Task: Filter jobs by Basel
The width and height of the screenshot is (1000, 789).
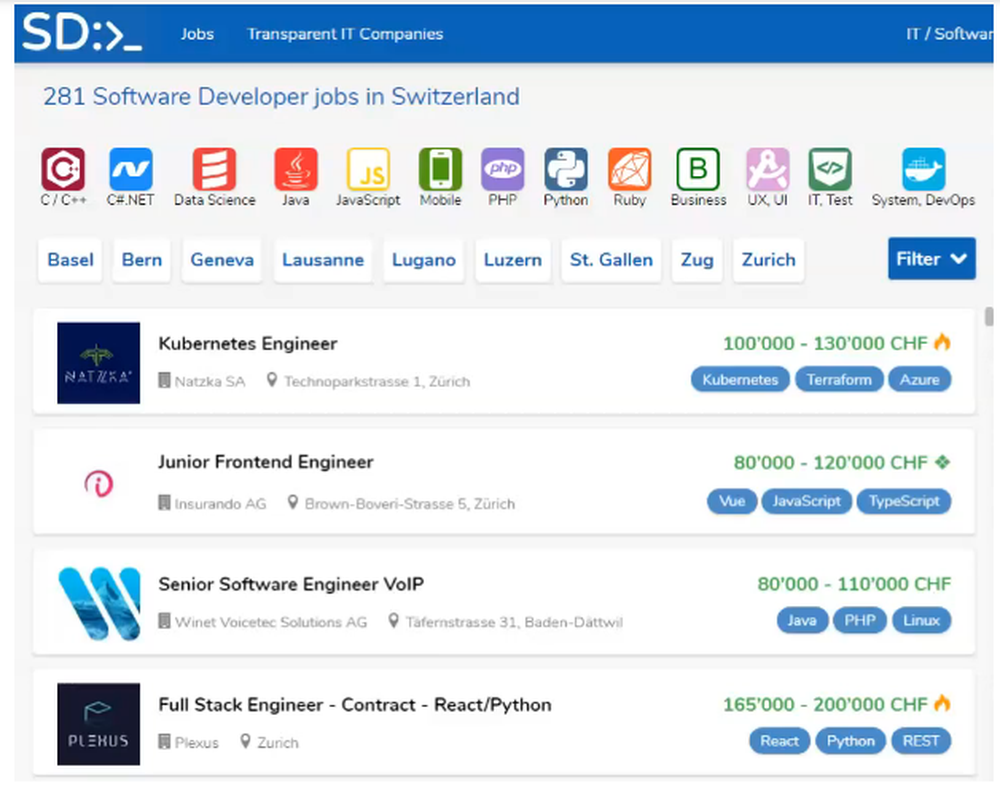Action: [70, 260]
